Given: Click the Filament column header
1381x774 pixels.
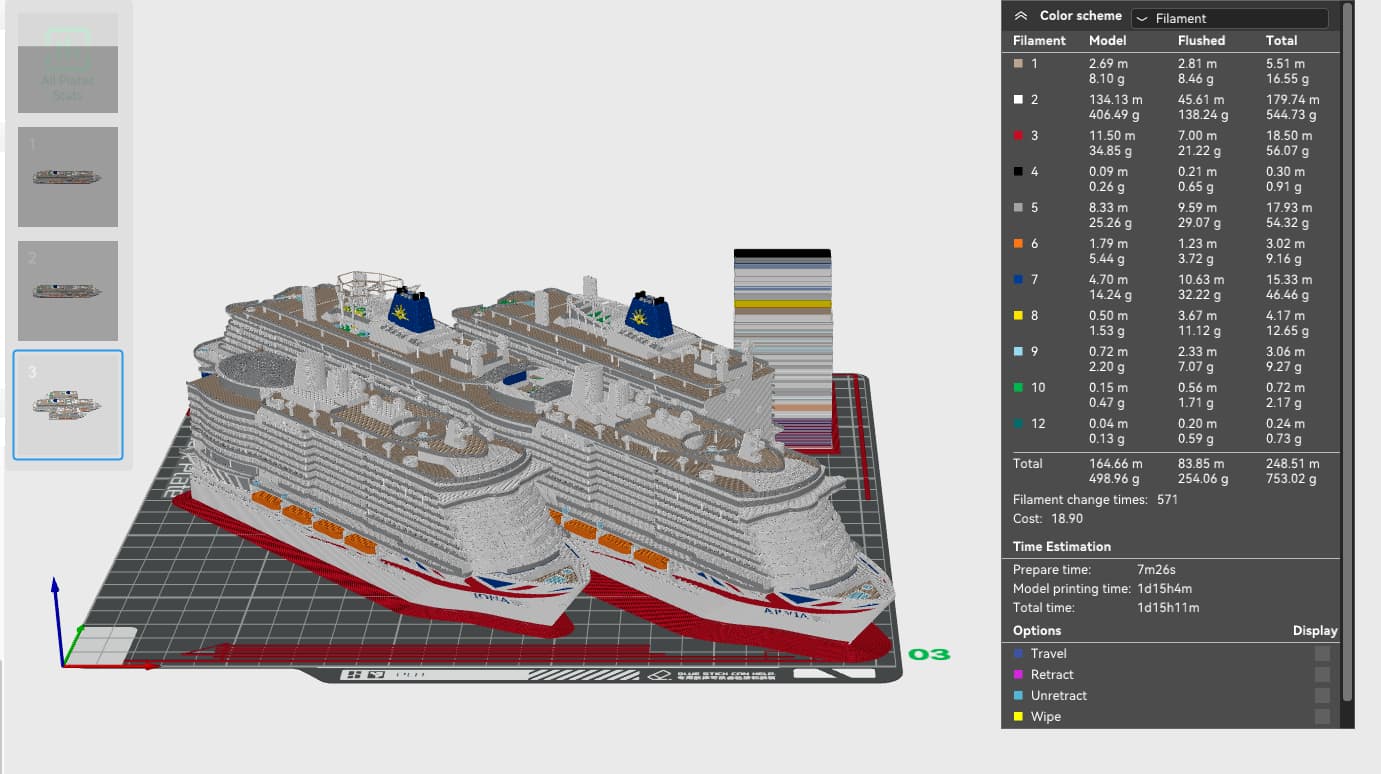Looking at the screenshot, I should [x=1039, y=40].
